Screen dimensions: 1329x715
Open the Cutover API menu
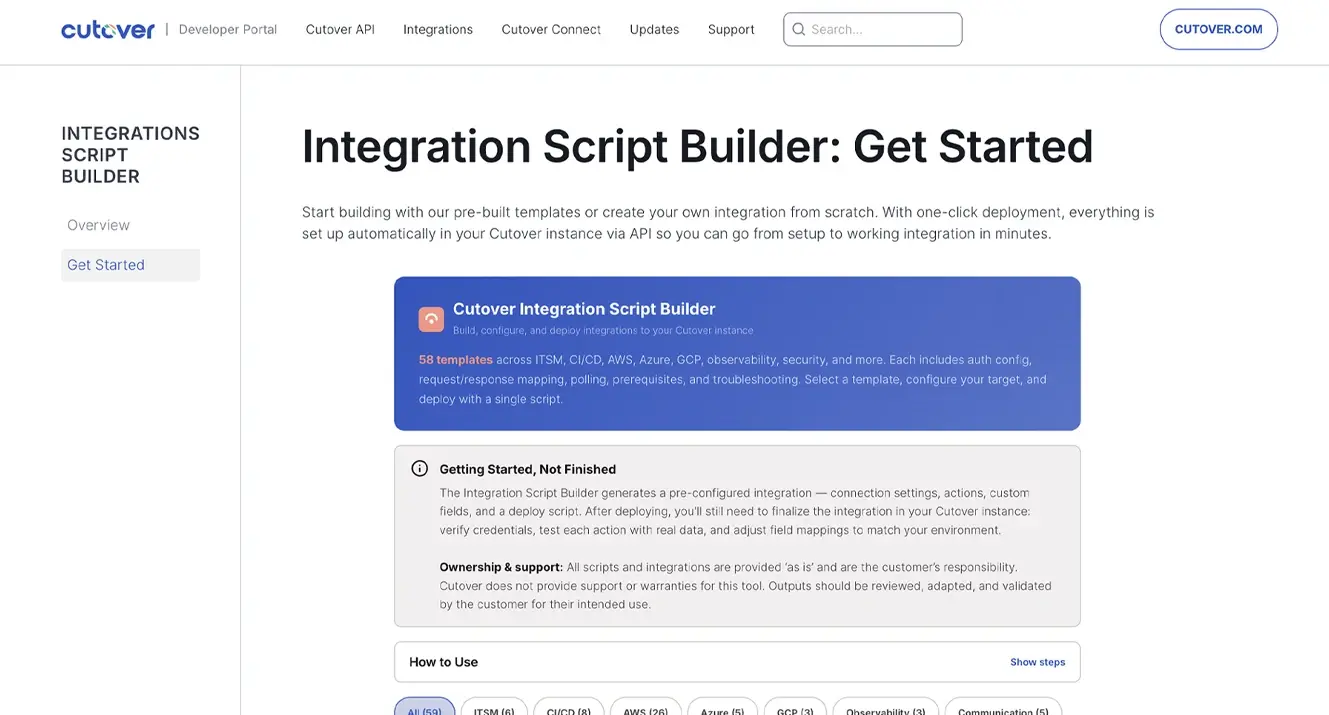340,29
